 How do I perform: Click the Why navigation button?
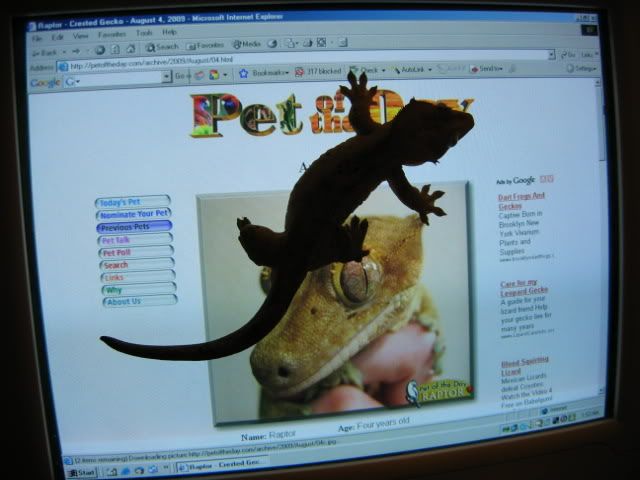tap(139, 289)
